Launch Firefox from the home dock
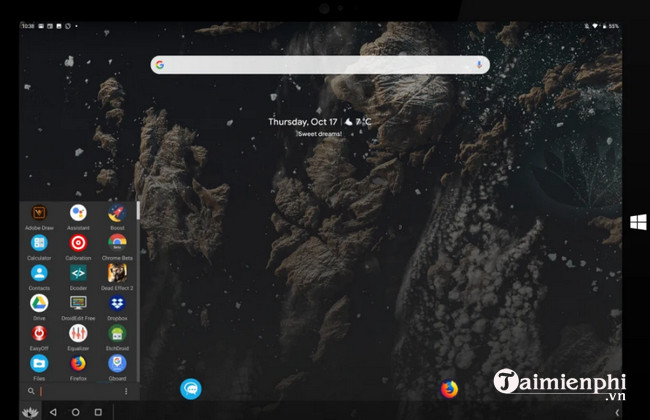 tap(449, 389)
